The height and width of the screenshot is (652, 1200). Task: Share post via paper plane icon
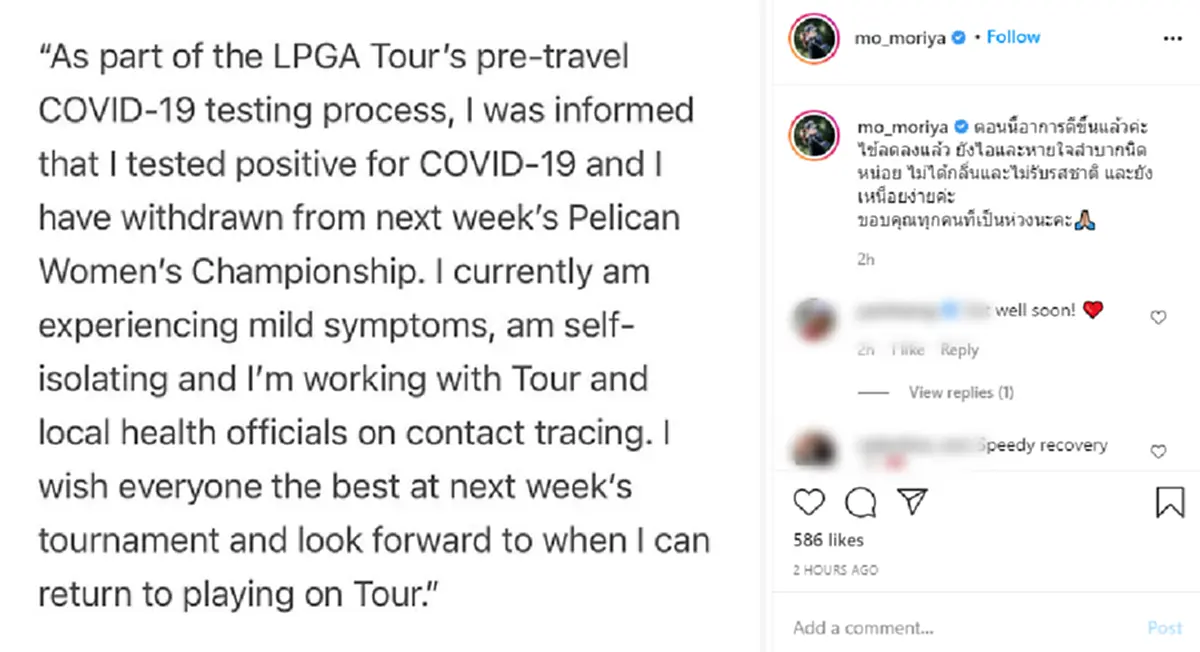pos(912,501)
